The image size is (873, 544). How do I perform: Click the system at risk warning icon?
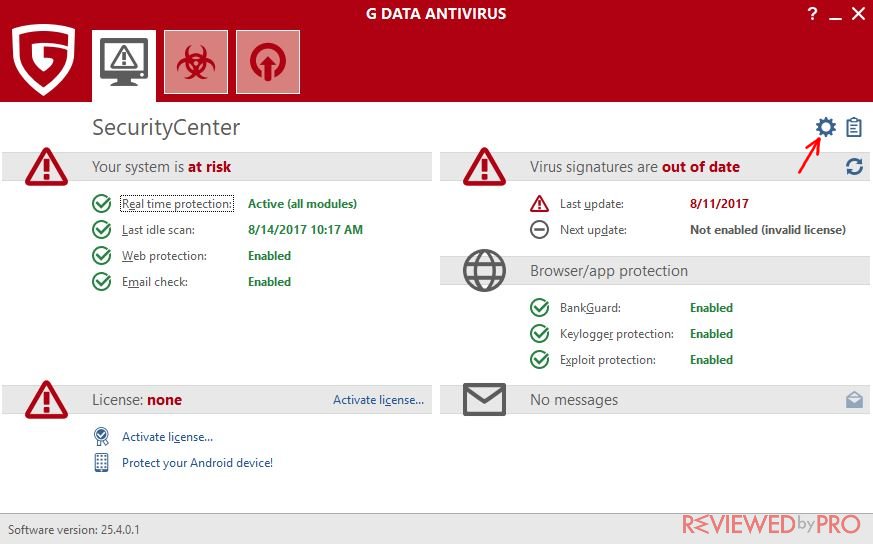[x=46, y=166]
